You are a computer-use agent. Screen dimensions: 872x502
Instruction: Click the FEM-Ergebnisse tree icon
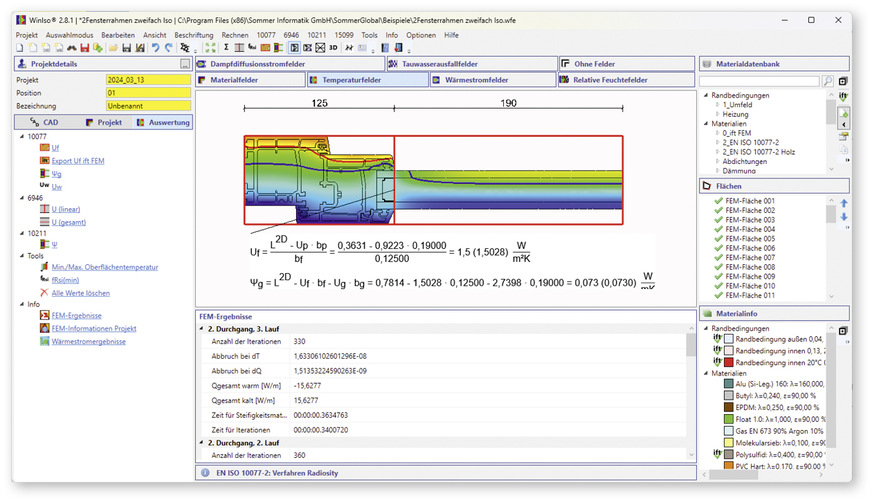pyautogui.click(x=44, y=315)
